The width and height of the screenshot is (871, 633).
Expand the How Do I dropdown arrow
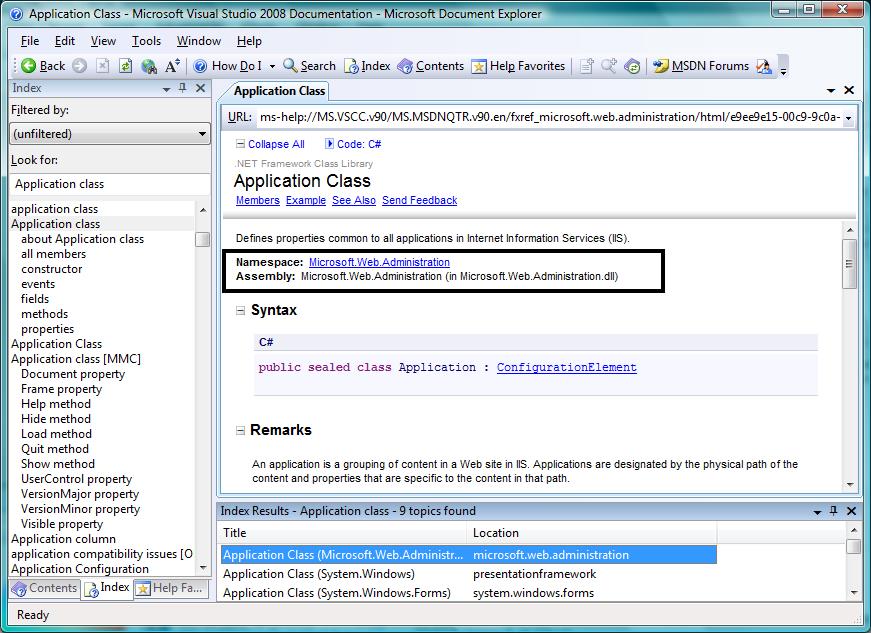pos(272,66)
